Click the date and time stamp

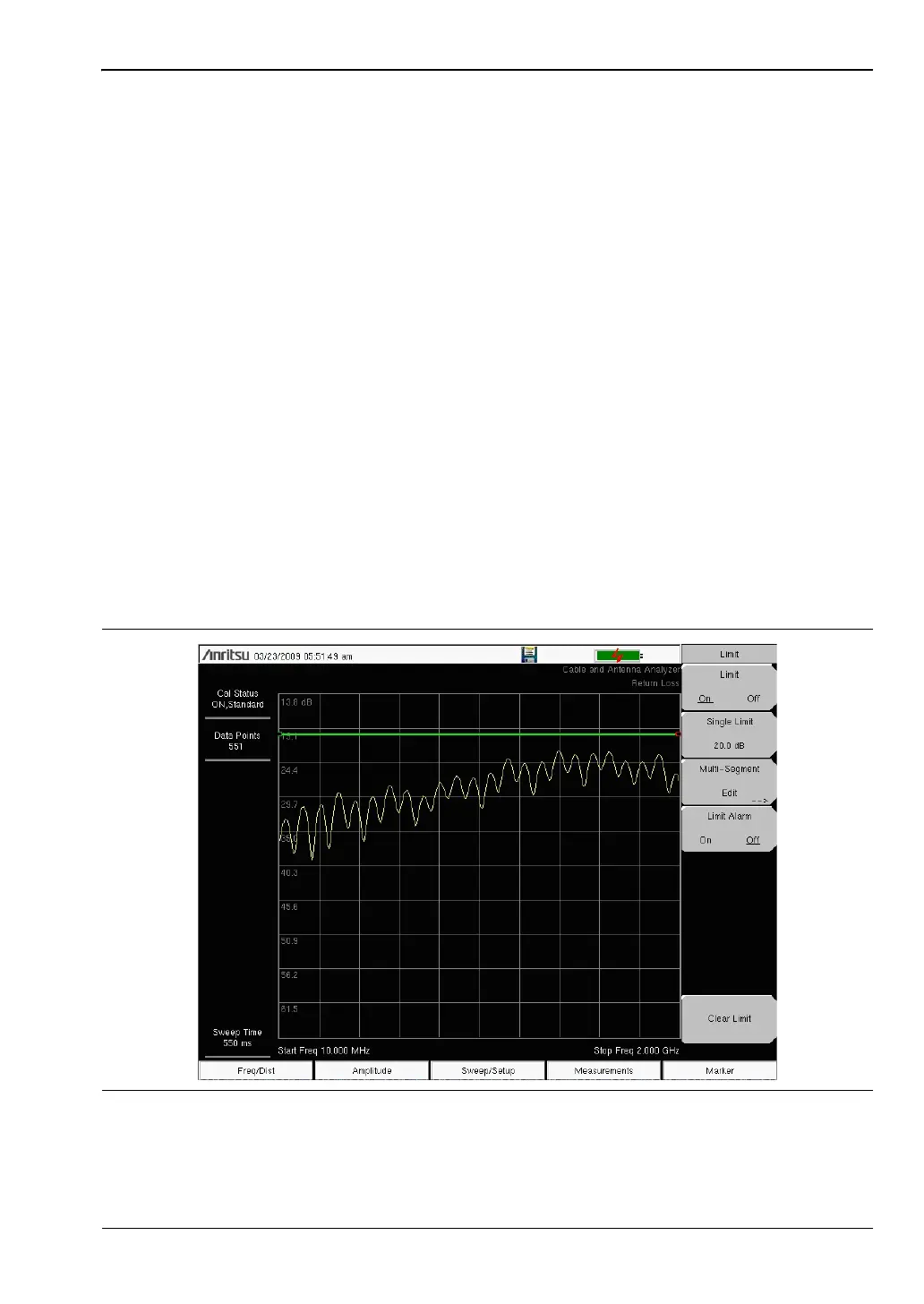(x=304, y=656)
